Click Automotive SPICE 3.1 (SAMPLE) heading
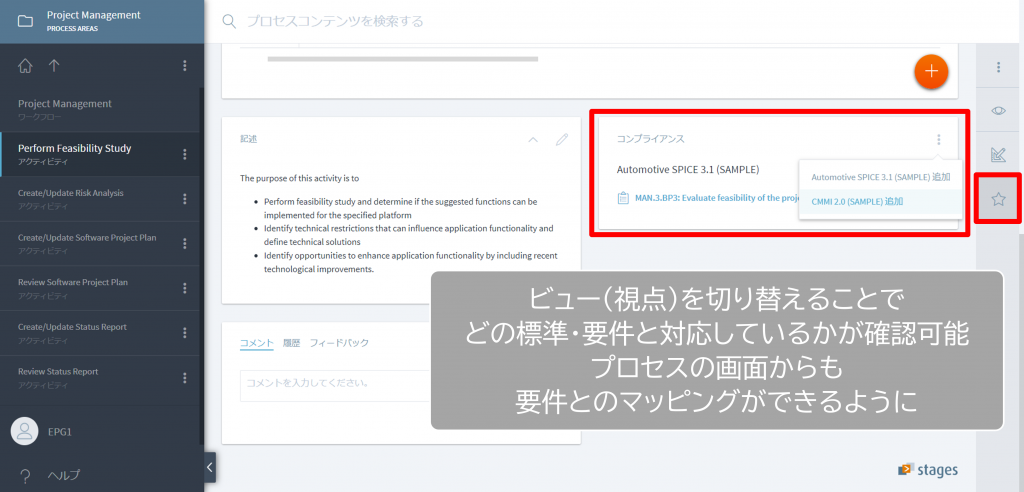Screen dimensions: 1024x492 (688, 169)
